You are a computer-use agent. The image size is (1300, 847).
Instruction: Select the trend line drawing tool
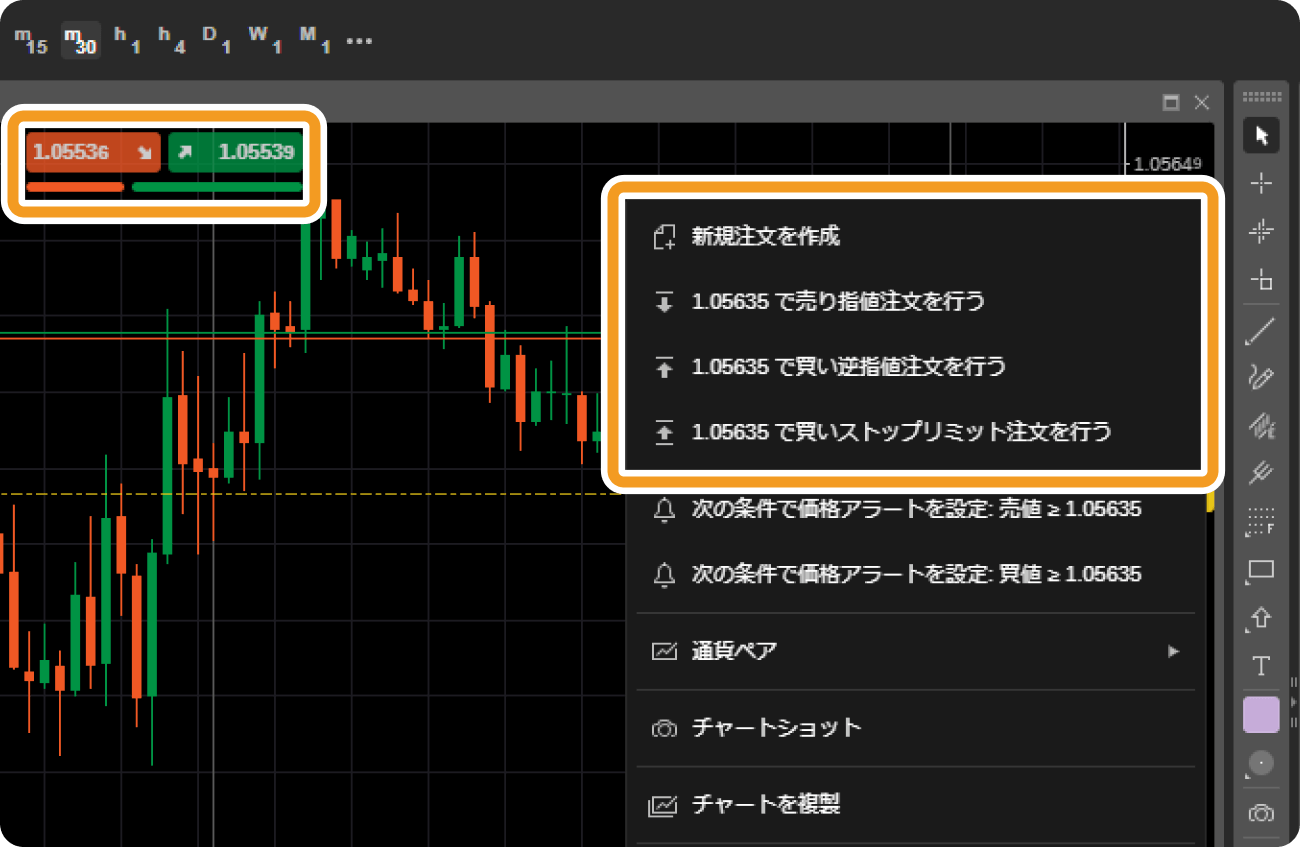1261,330
